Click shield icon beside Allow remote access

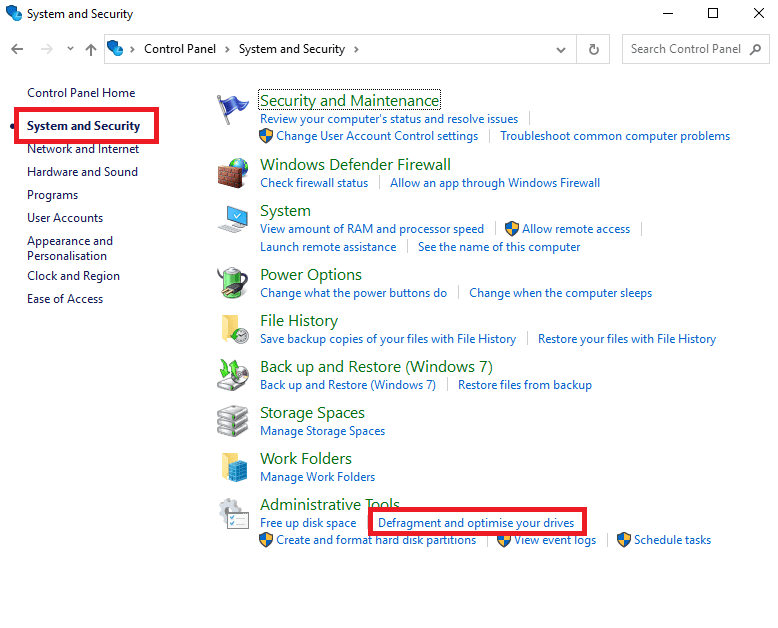point(512,229)
